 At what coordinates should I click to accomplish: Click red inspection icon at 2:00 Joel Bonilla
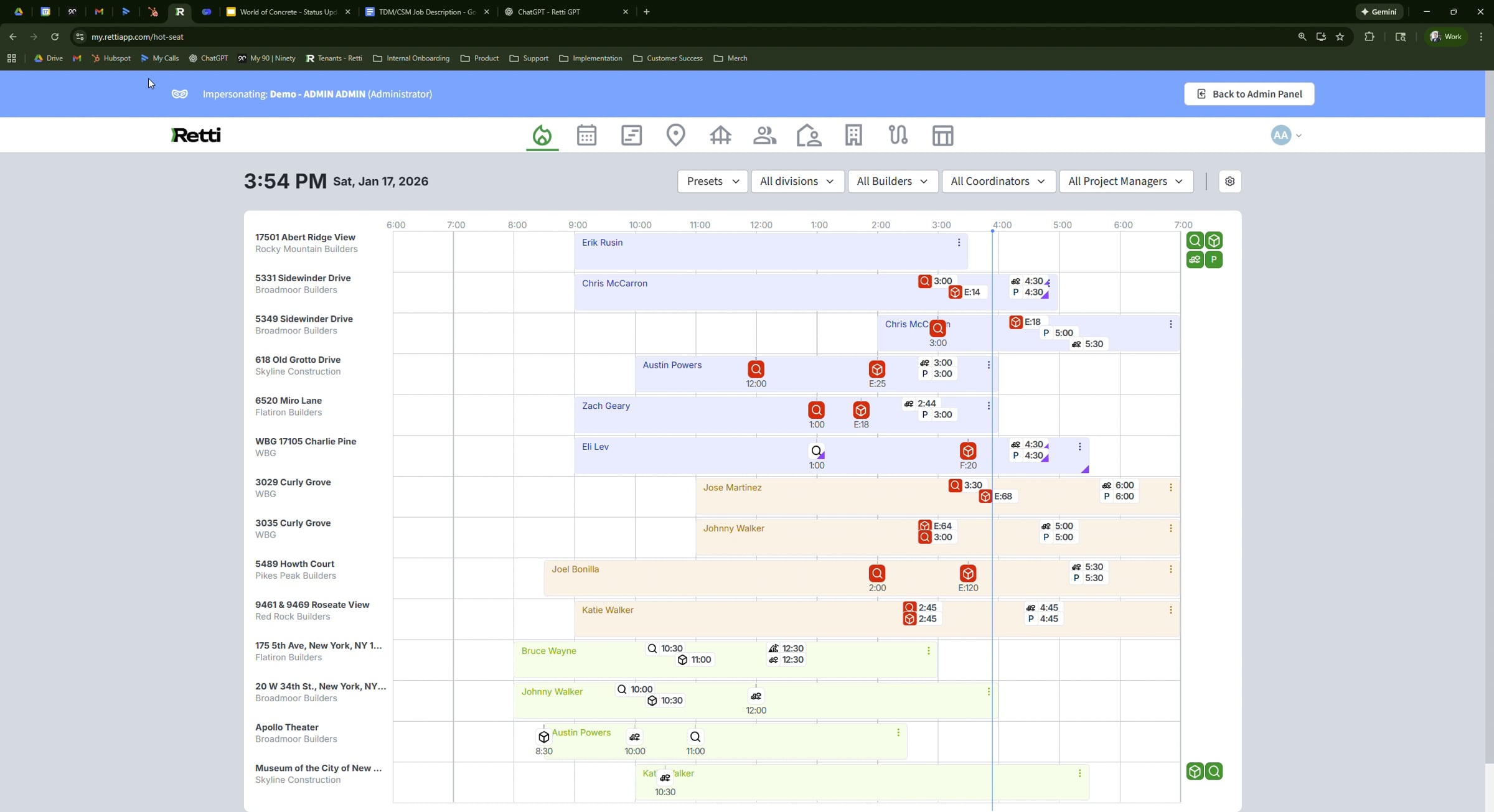coord(876,574)
